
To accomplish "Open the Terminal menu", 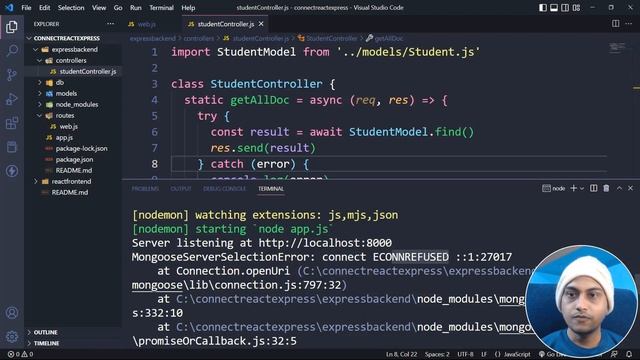I will (161, 8).
